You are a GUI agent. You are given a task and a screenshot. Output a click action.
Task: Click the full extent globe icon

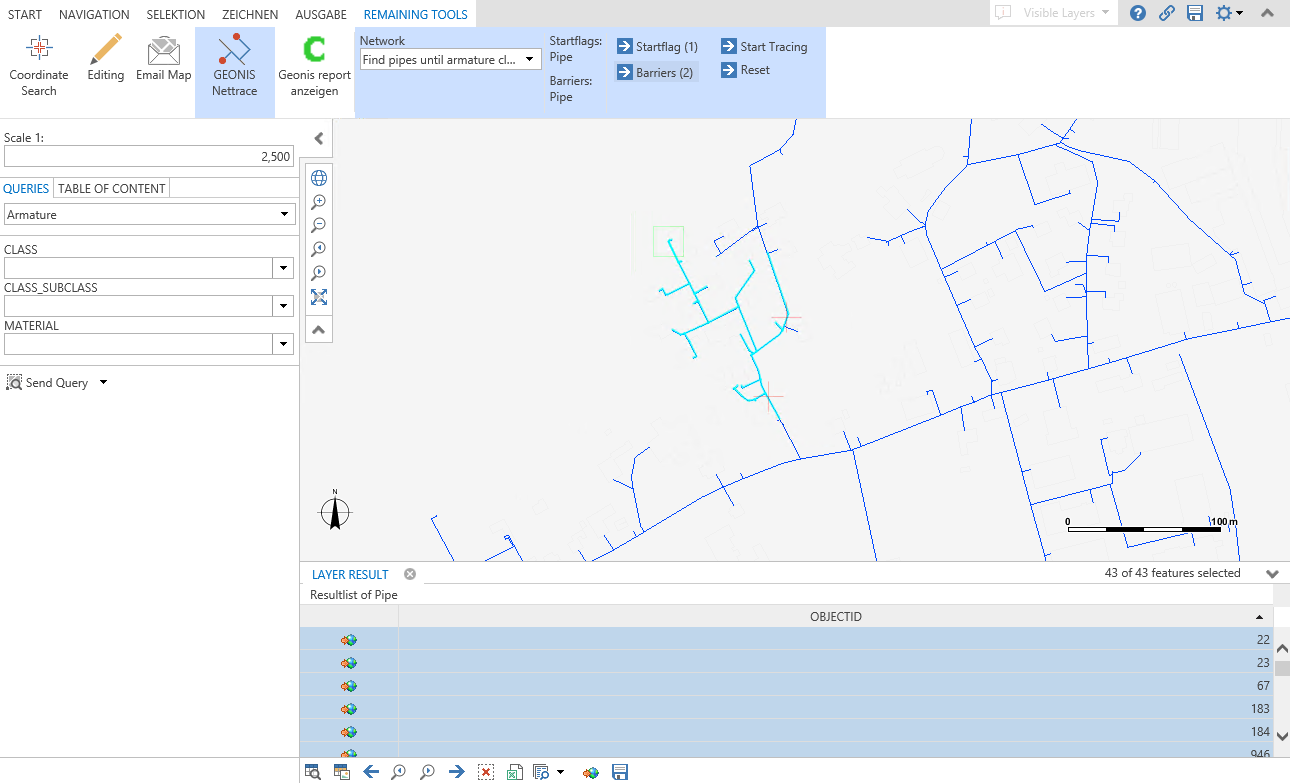[319, 177]
